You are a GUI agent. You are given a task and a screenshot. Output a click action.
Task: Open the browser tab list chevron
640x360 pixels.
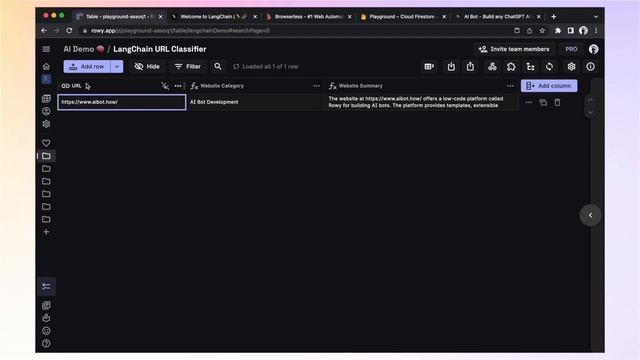596,17
